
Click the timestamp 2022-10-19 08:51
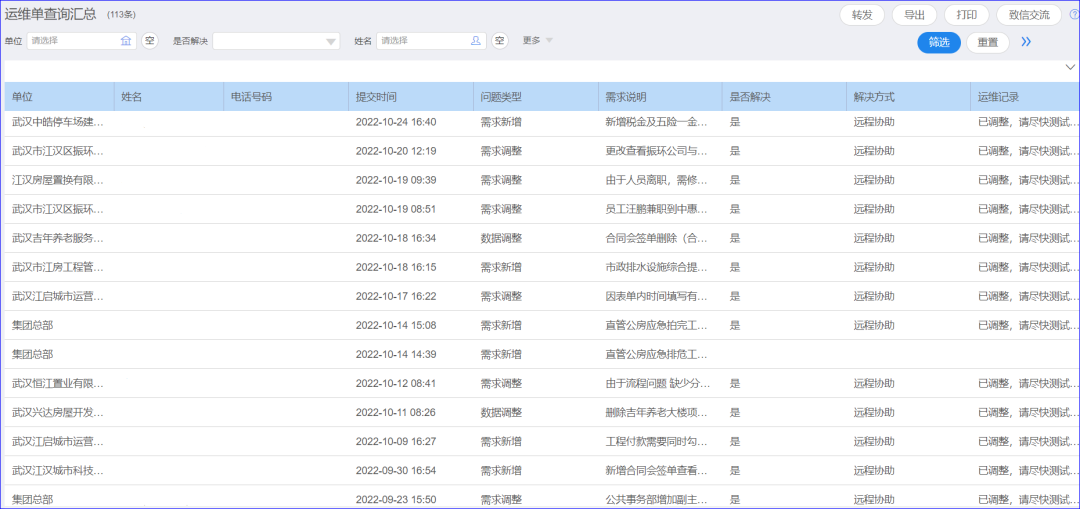pyautogui.click(x=396, y=209)
